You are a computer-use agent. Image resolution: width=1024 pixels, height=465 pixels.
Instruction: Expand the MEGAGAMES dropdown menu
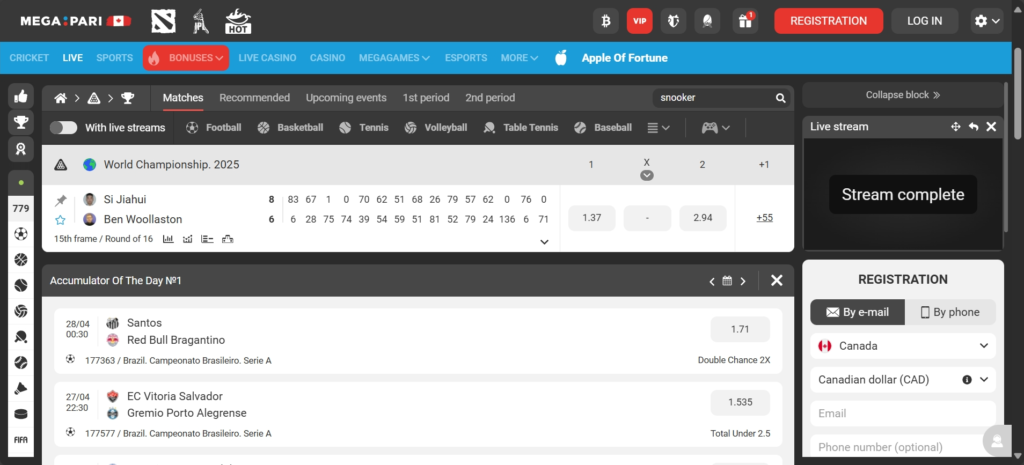coord(394,57)
